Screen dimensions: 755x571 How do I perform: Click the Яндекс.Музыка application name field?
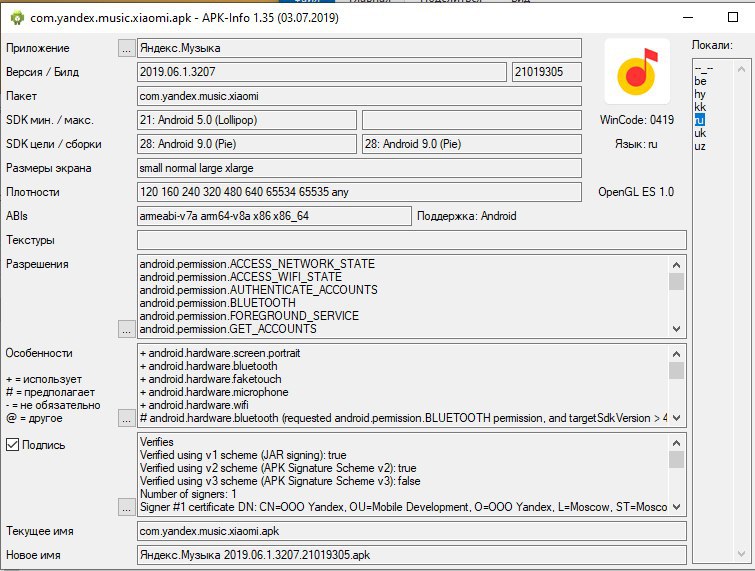(x=359, y=48)
